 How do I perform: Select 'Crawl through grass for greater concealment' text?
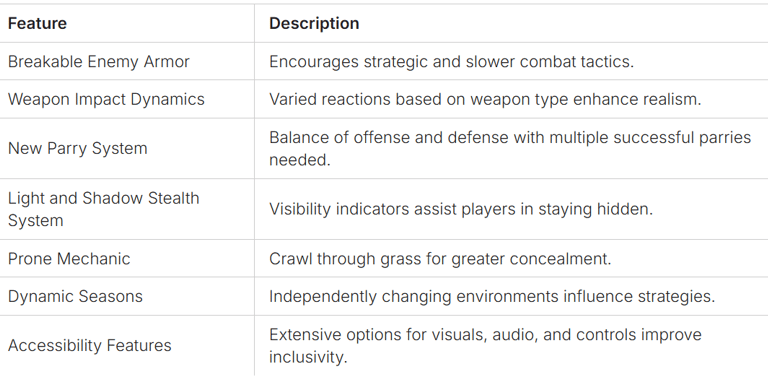pos(440,259)
